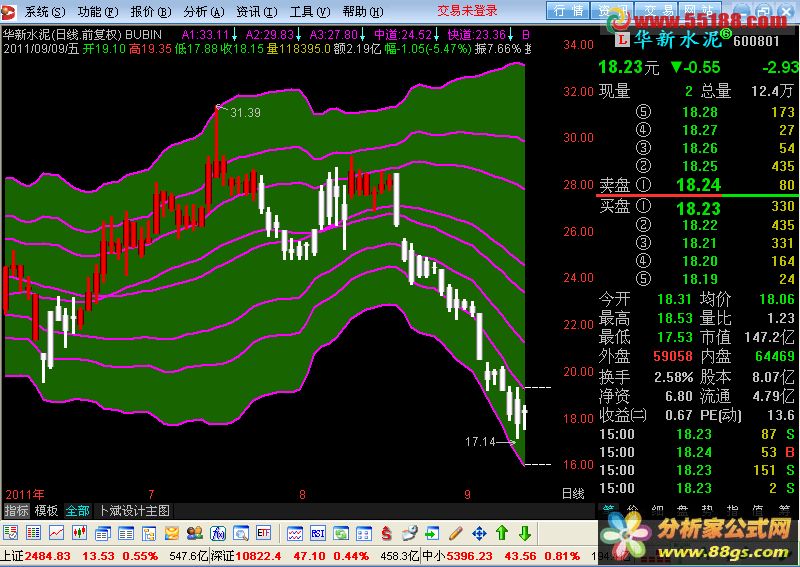The height and width of the screenshot is (567, 800).
Task: Open the colored quote table icon
Action: (x=33, y=533)
